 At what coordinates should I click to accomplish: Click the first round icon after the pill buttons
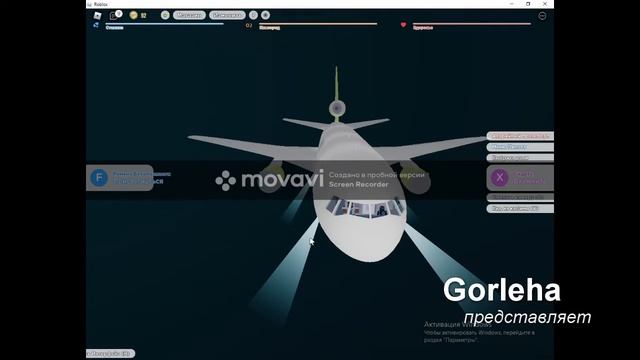pos(253,15)
